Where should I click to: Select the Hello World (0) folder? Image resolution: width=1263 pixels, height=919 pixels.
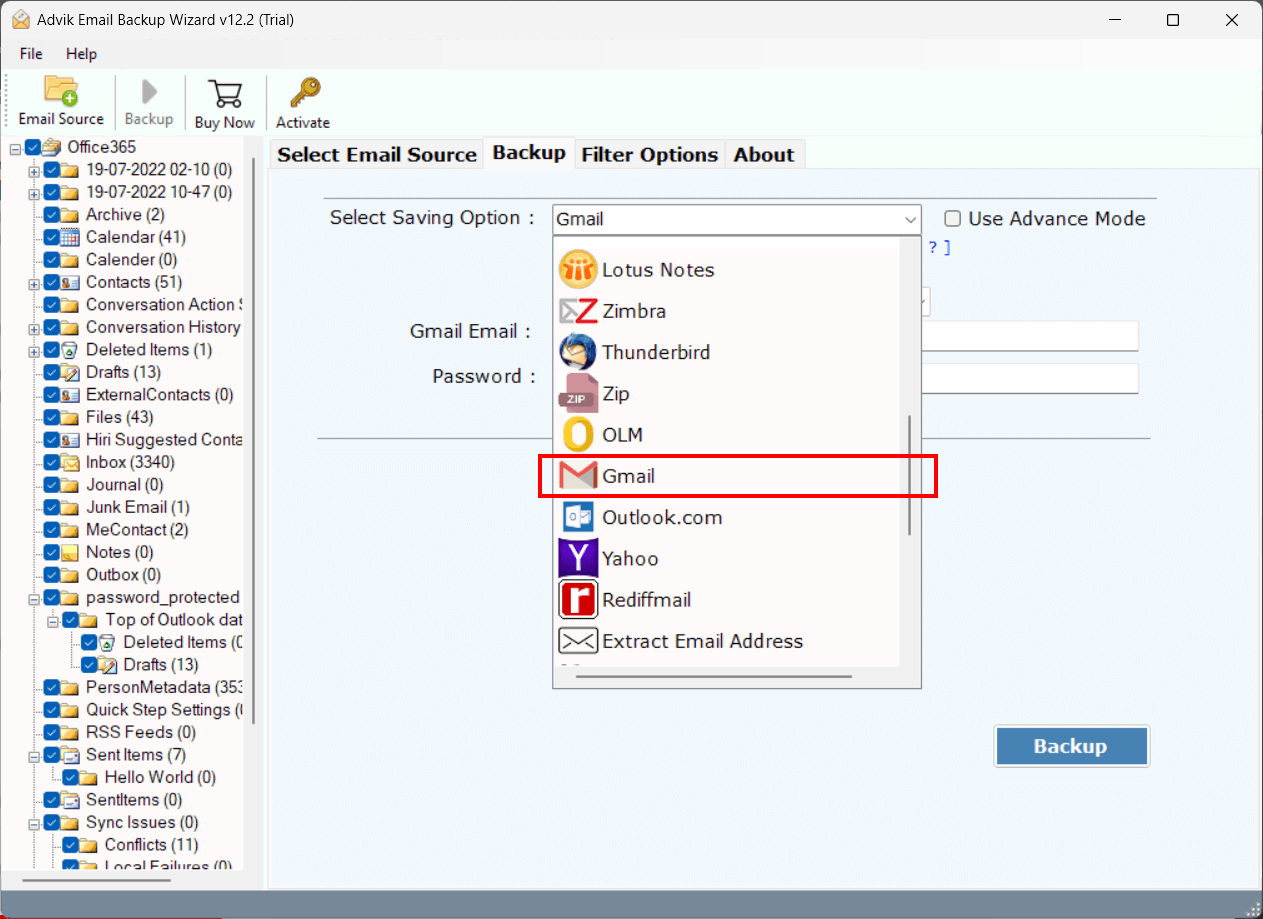pos(160,777)
